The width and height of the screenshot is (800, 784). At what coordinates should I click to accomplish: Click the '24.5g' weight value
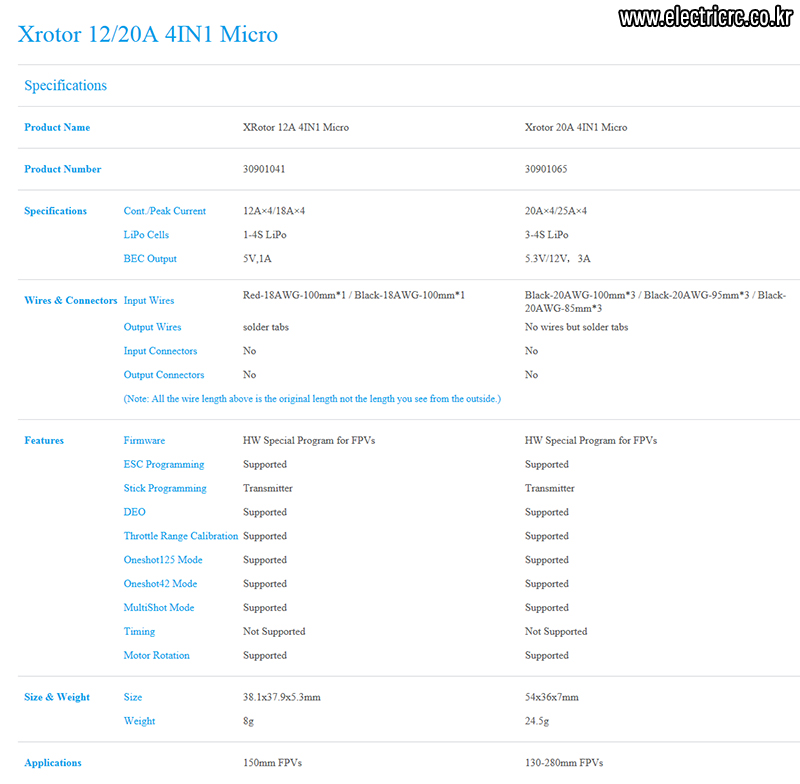(x=537, y=721)
